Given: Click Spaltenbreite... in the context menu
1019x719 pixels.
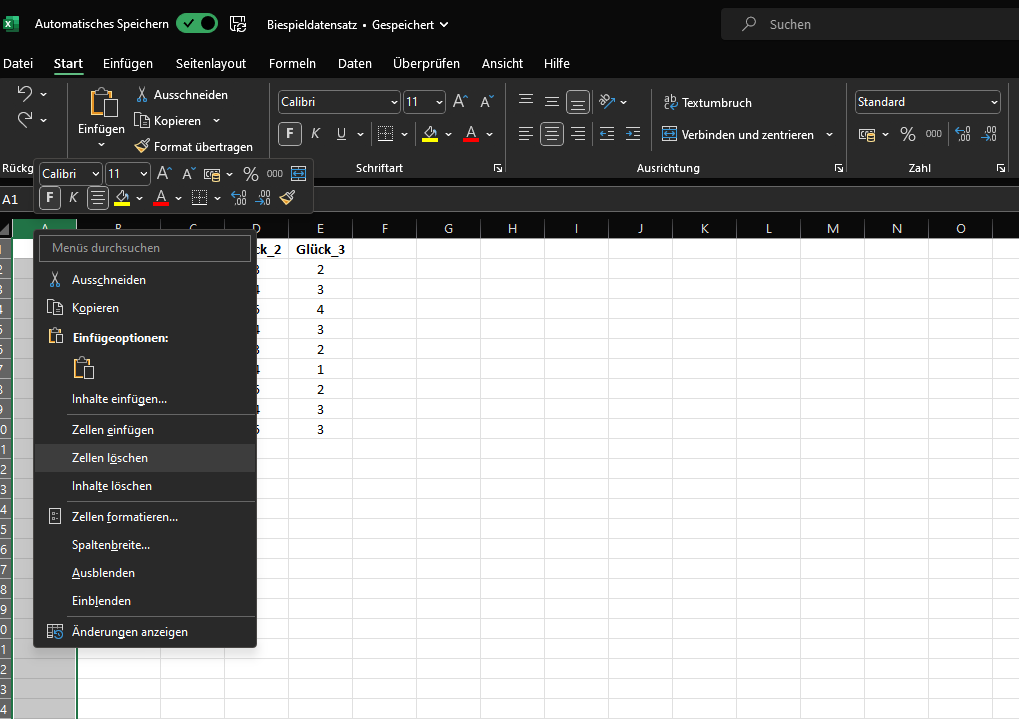Looking at the screenshot, I should (x=111, y=545).
